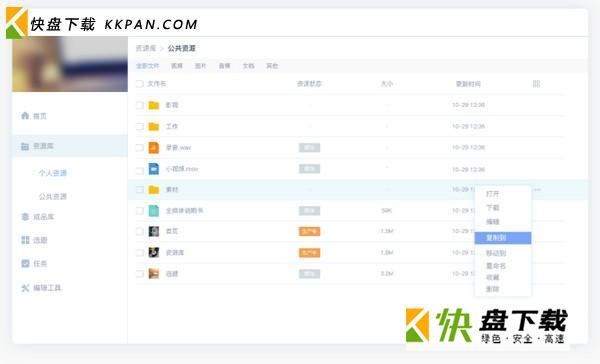Click the highlighted row's yellow folder icon

coord(154,189)
